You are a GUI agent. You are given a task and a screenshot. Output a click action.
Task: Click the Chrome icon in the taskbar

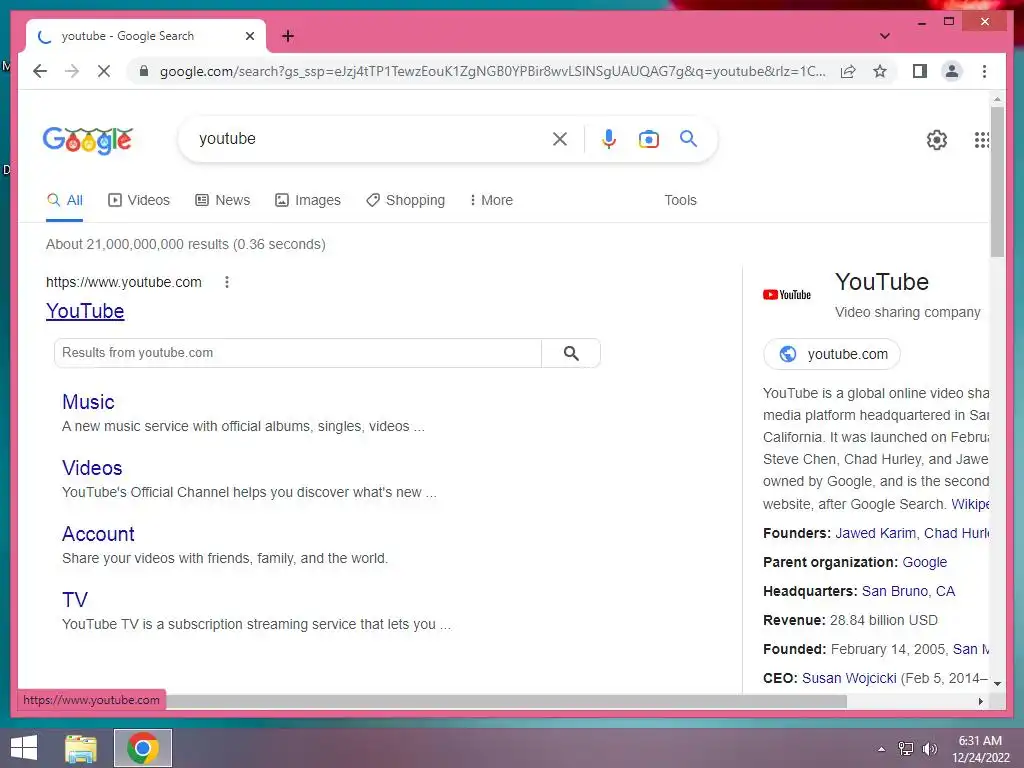click(143, 748)
